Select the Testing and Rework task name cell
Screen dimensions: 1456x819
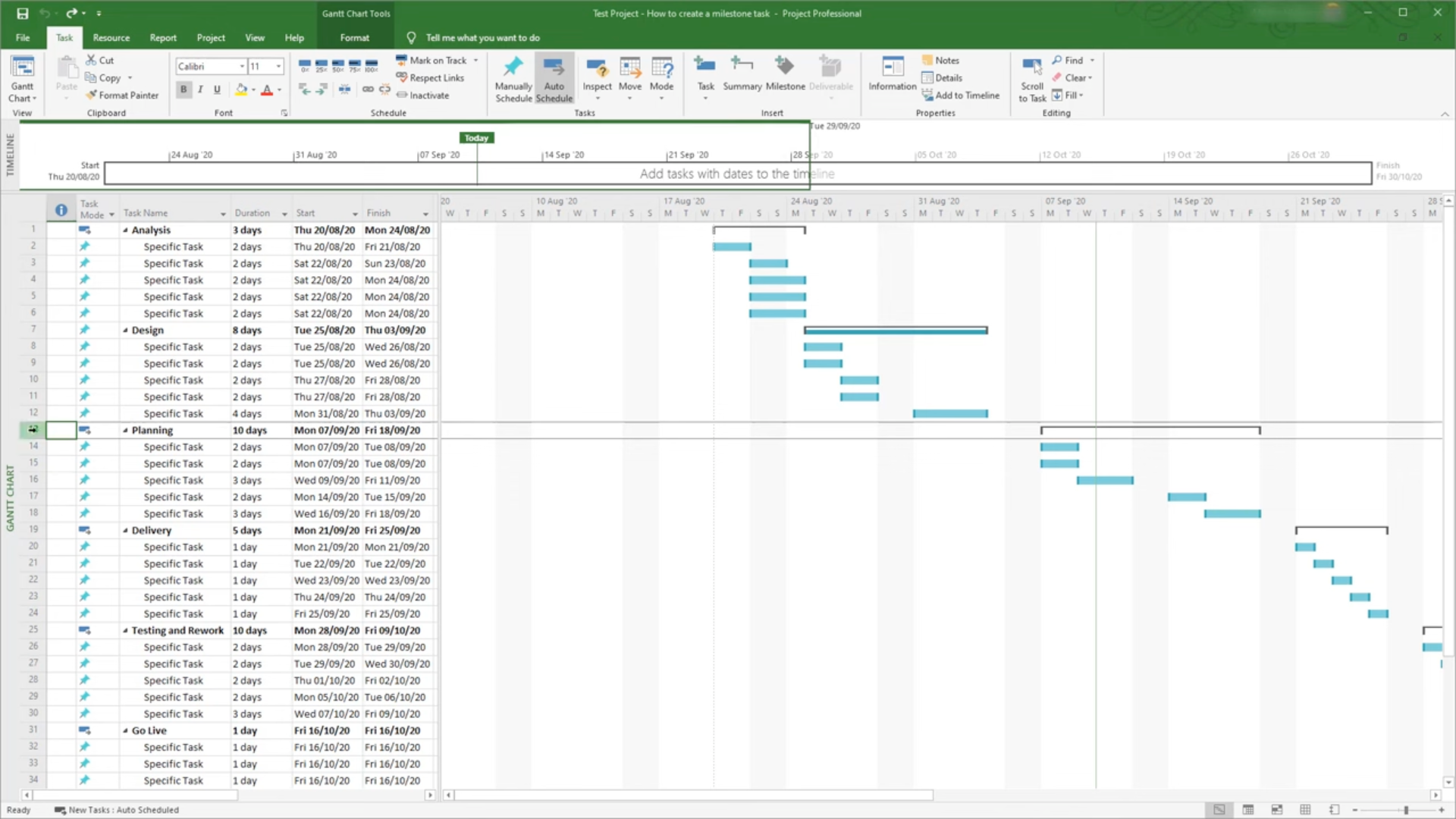[177, 631]
